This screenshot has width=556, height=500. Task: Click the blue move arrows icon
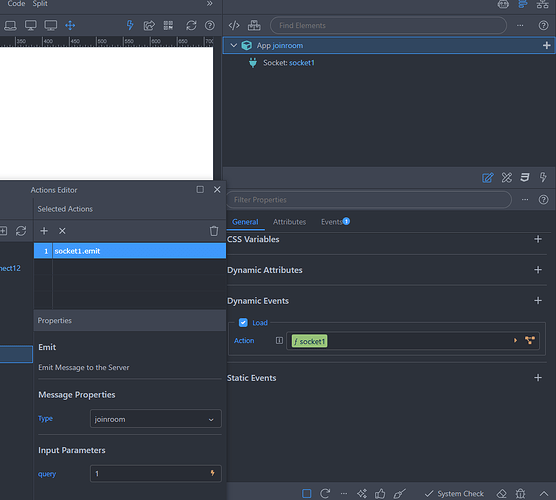click(x=70, y=26)
